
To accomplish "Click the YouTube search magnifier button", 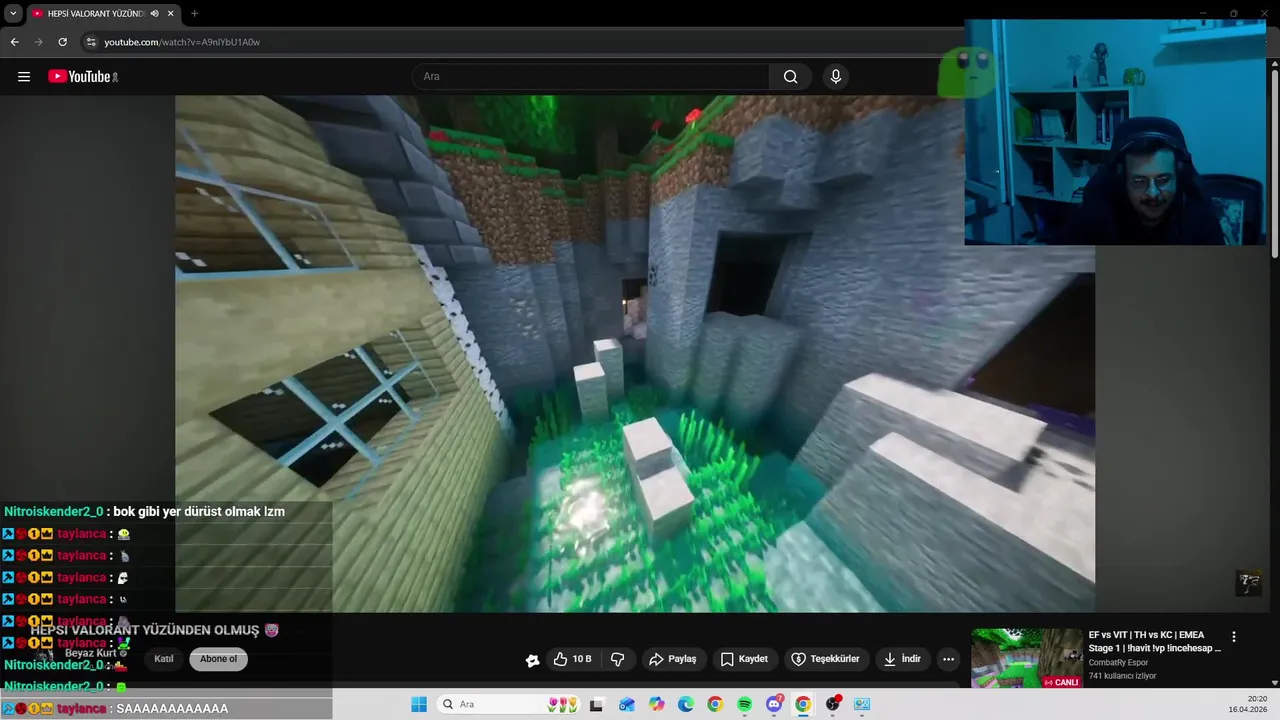I will tap(790, 77).
